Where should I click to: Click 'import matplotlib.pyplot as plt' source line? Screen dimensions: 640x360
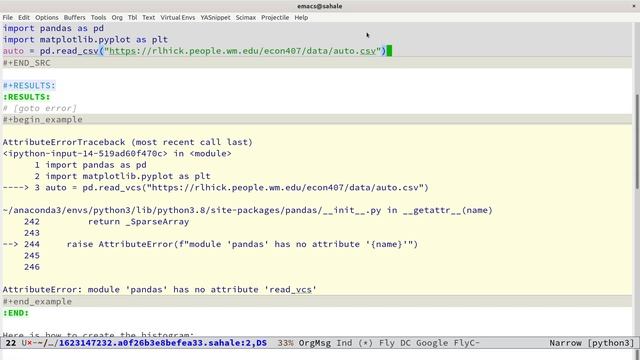pyautogui.click(x=85, y=40)
